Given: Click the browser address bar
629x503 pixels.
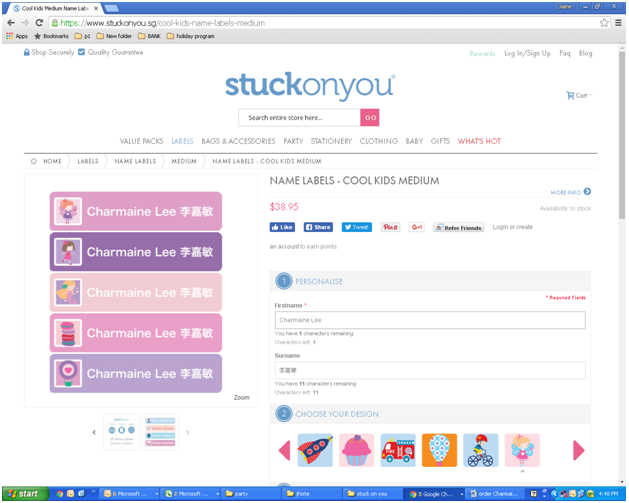Looking at the screenshot, I should pos(323,23).
